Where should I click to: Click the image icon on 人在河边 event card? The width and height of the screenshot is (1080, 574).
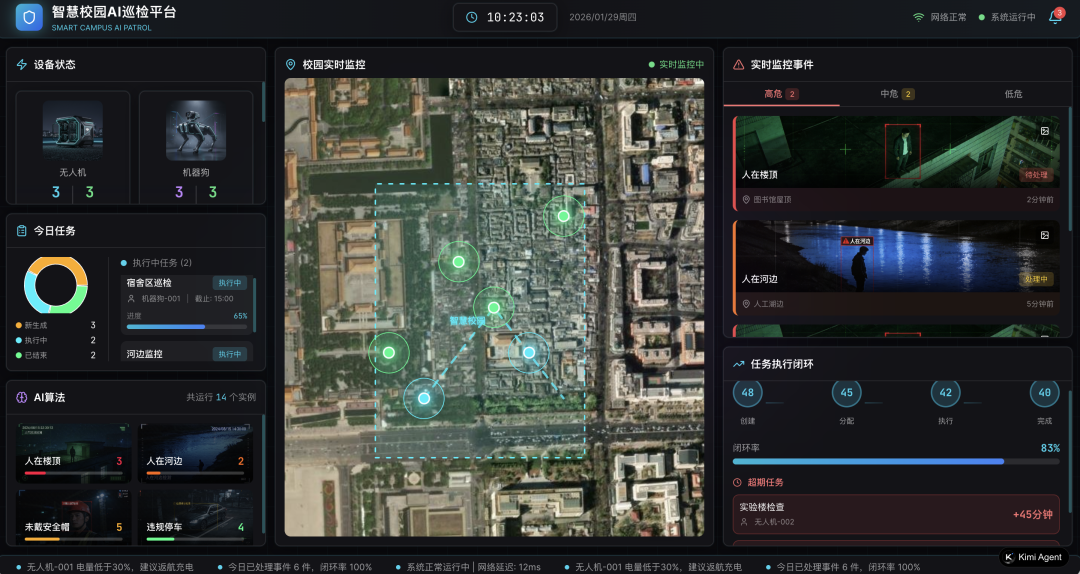(x=1045, y=235)
